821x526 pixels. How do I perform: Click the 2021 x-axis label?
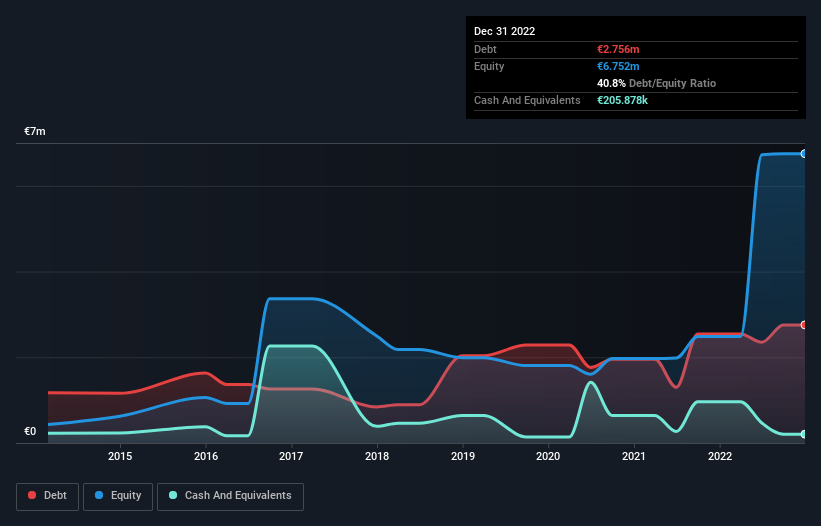click(x=634, y=456)
